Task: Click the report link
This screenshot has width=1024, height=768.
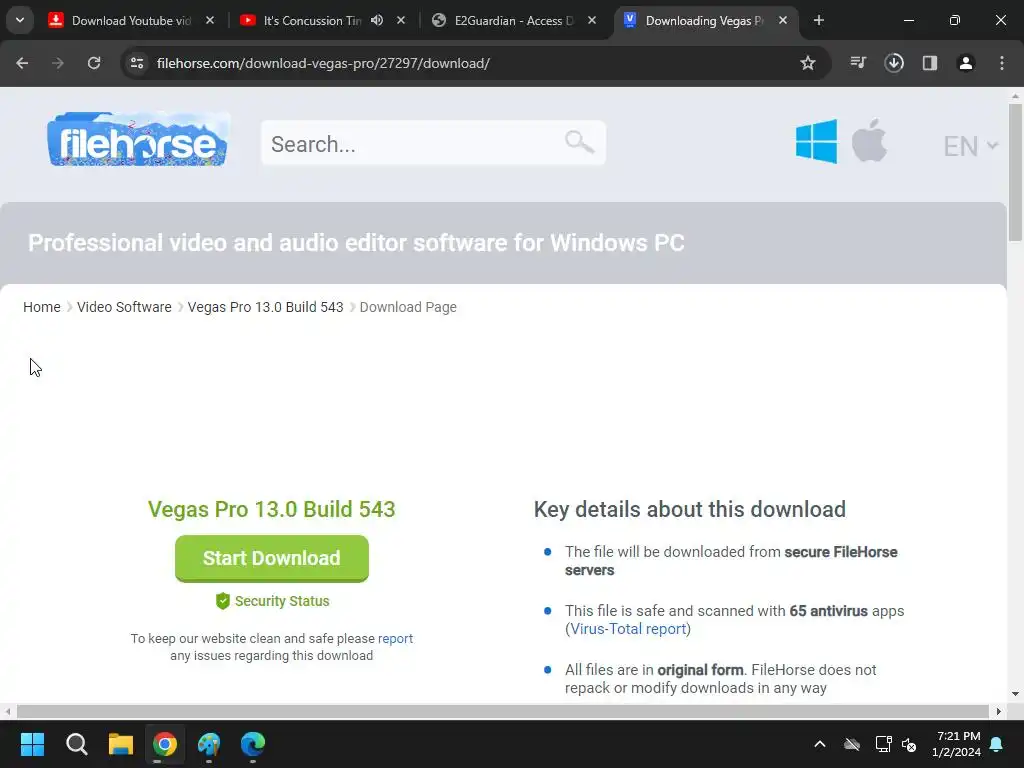Action: click(x=395, y=639)
